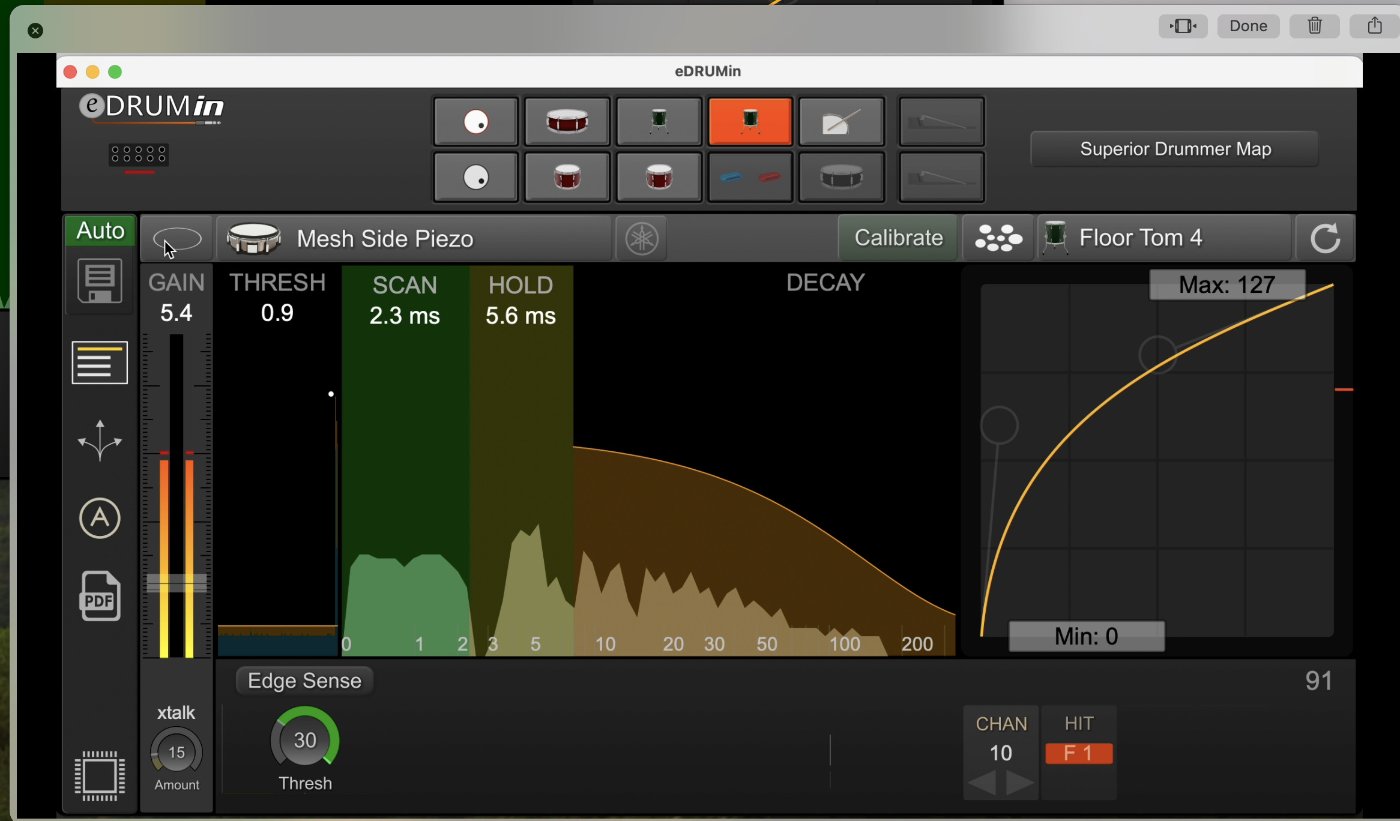
Task: Click the save preset floppy disk icon
Action: coord(100,281)
